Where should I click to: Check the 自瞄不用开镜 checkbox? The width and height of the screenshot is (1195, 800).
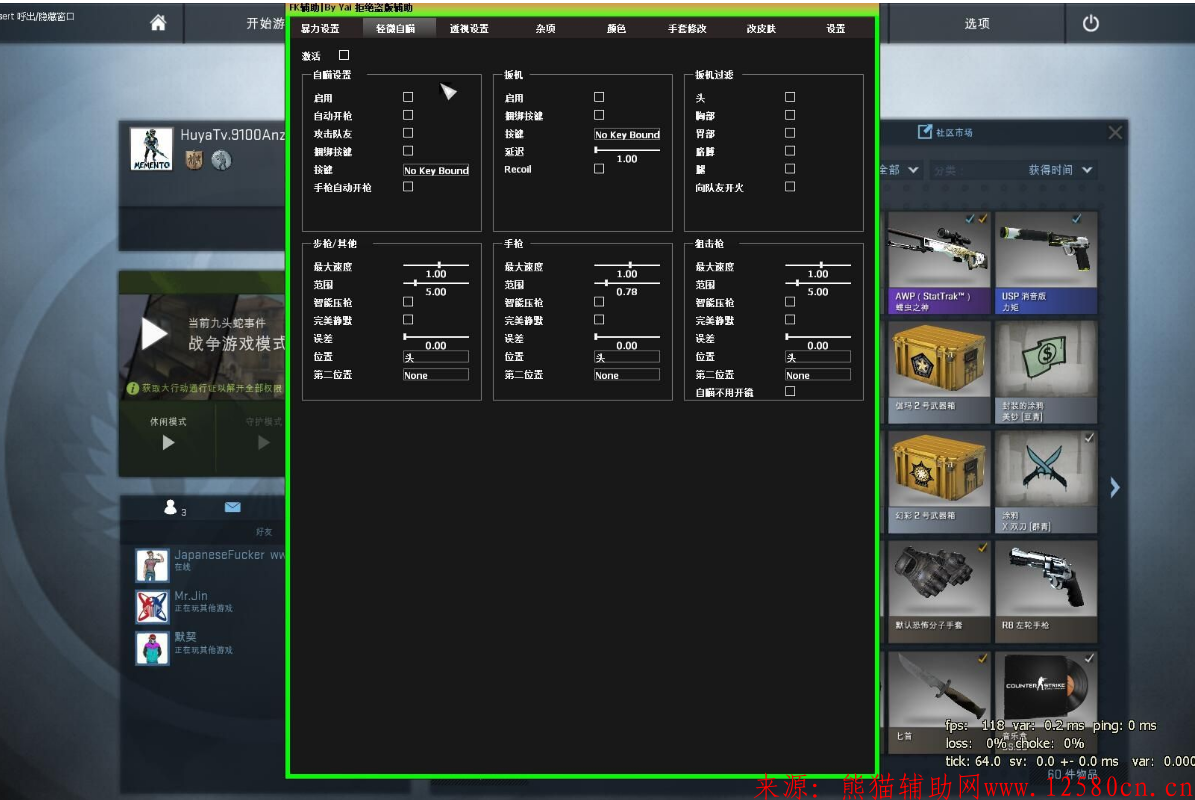click(x=790, y=392)
